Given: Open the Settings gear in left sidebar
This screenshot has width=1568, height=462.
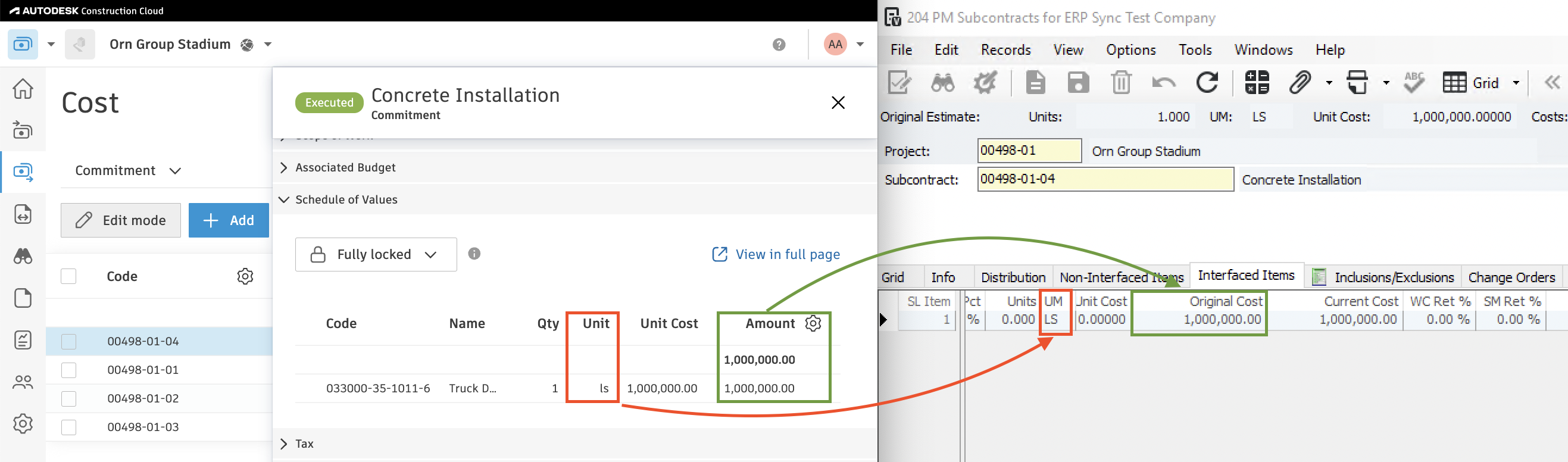Looking at the screenshot, I should [x=23, y=424].
